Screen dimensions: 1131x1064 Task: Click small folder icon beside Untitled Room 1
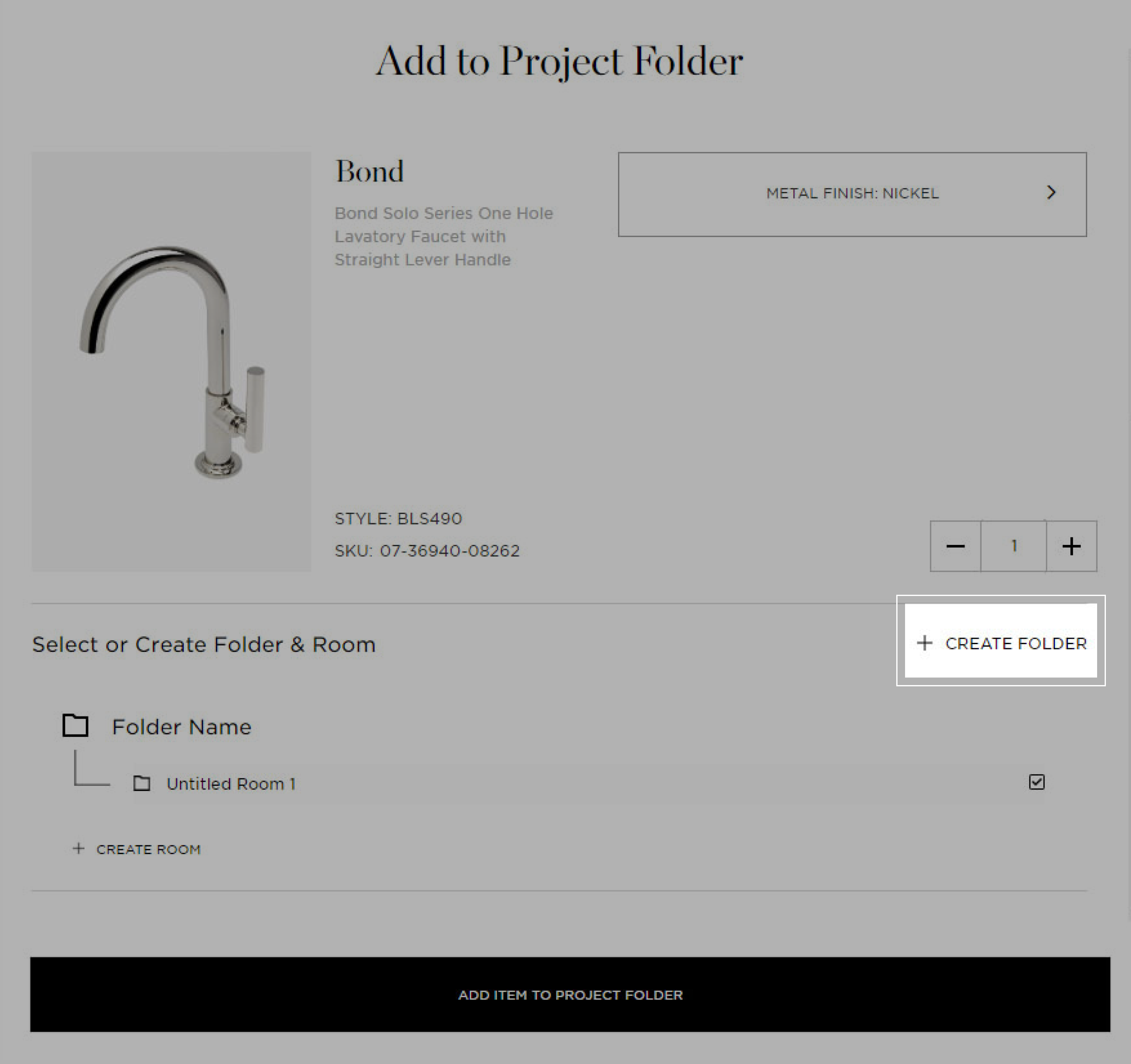point(142,784)
